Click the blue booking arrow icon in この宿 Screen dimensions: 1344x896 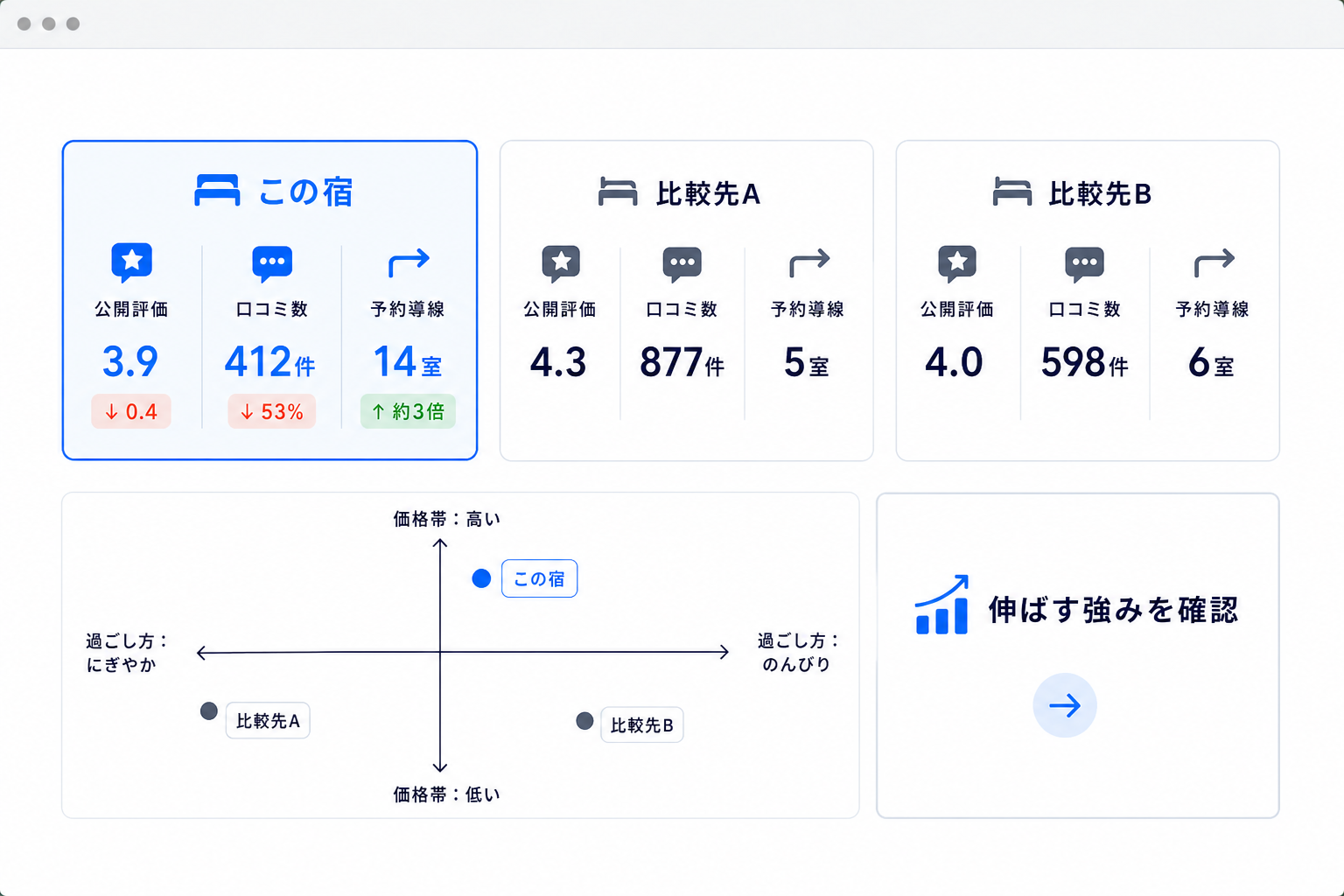(x=409, y=262)
